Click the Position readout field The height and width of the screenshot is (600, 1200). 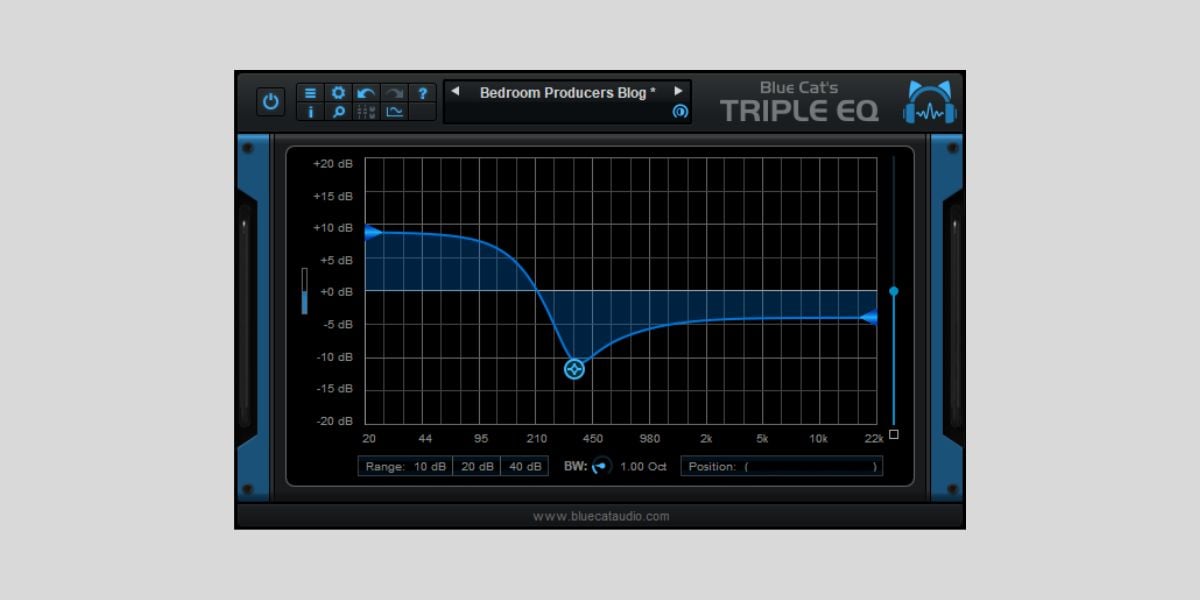pos(782,466)
